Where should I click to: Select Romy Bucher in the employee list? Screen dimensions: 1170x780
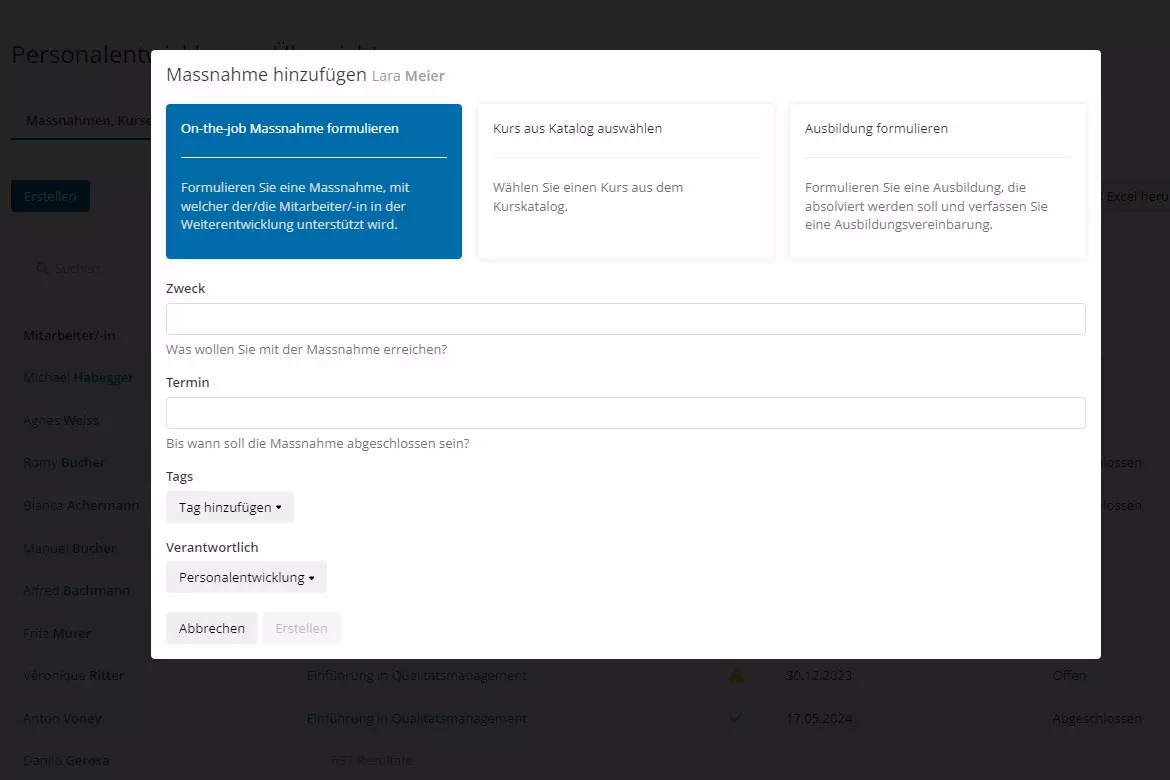(64, 463)
